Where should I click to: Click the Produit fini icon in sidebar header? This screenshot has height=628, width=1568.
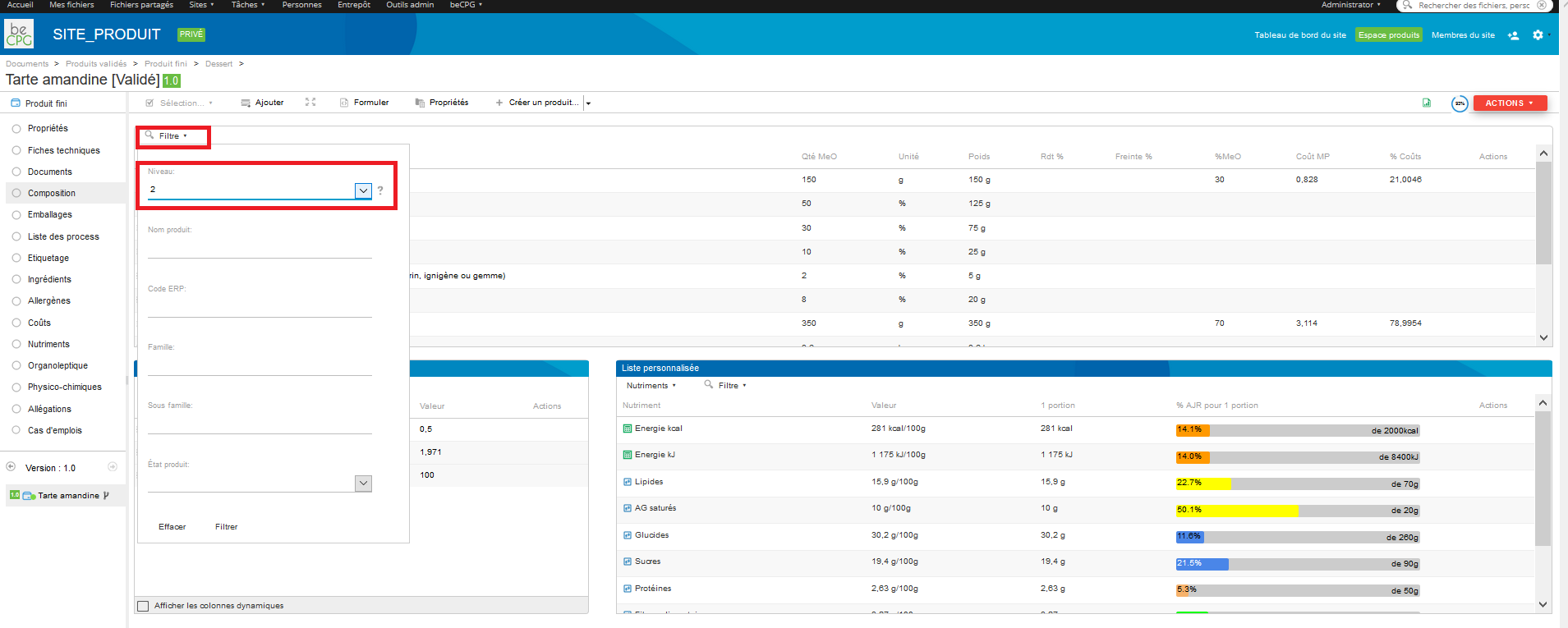(x=16, y=103)
